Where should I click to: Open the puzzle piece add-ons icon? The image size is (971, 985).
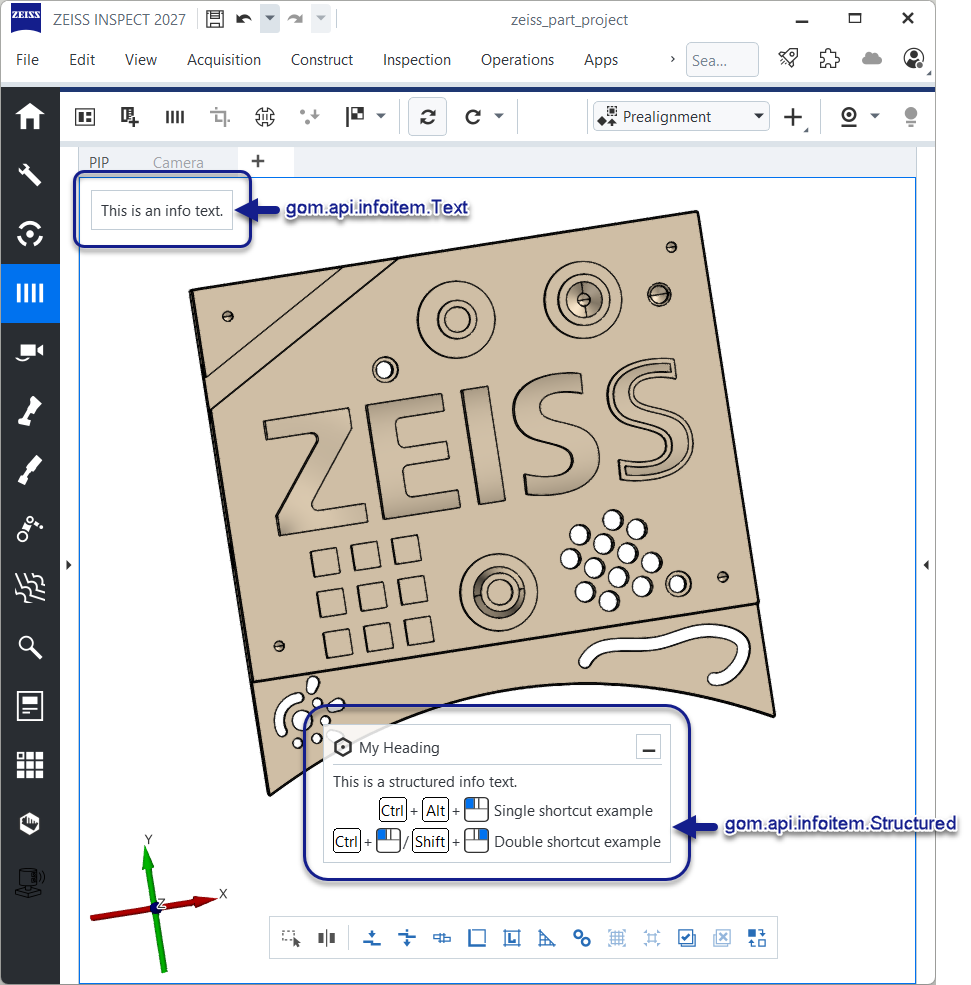829,59
